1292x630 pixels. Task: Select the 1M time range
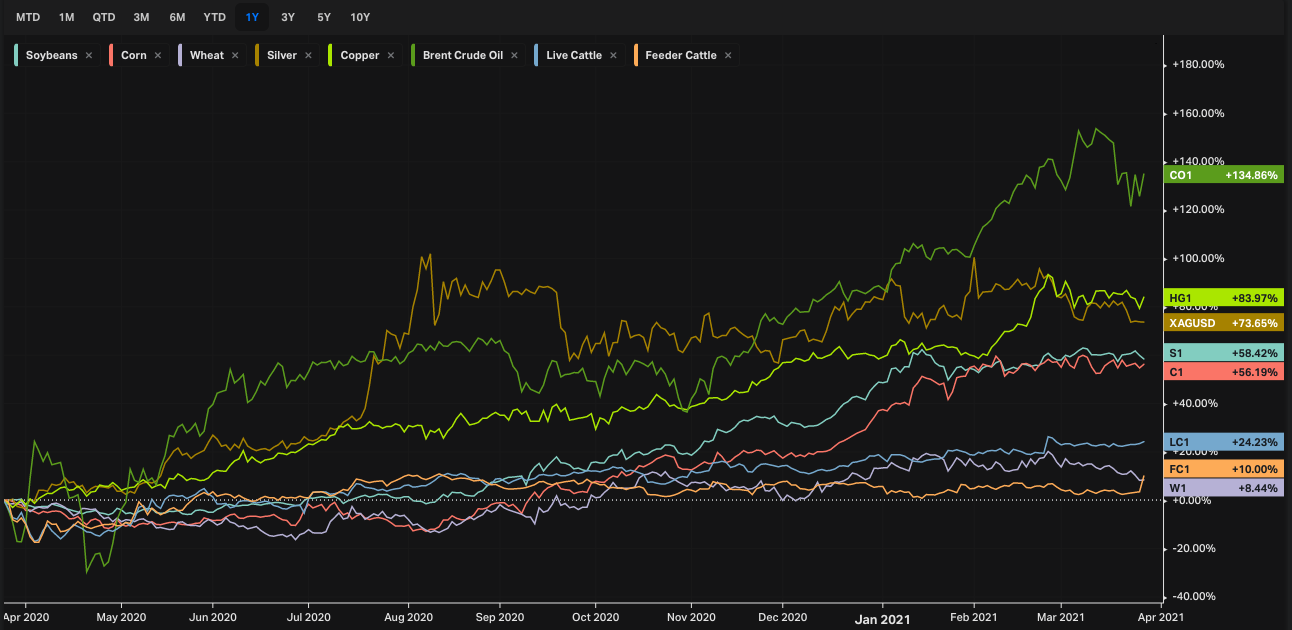tap(66, 17)
